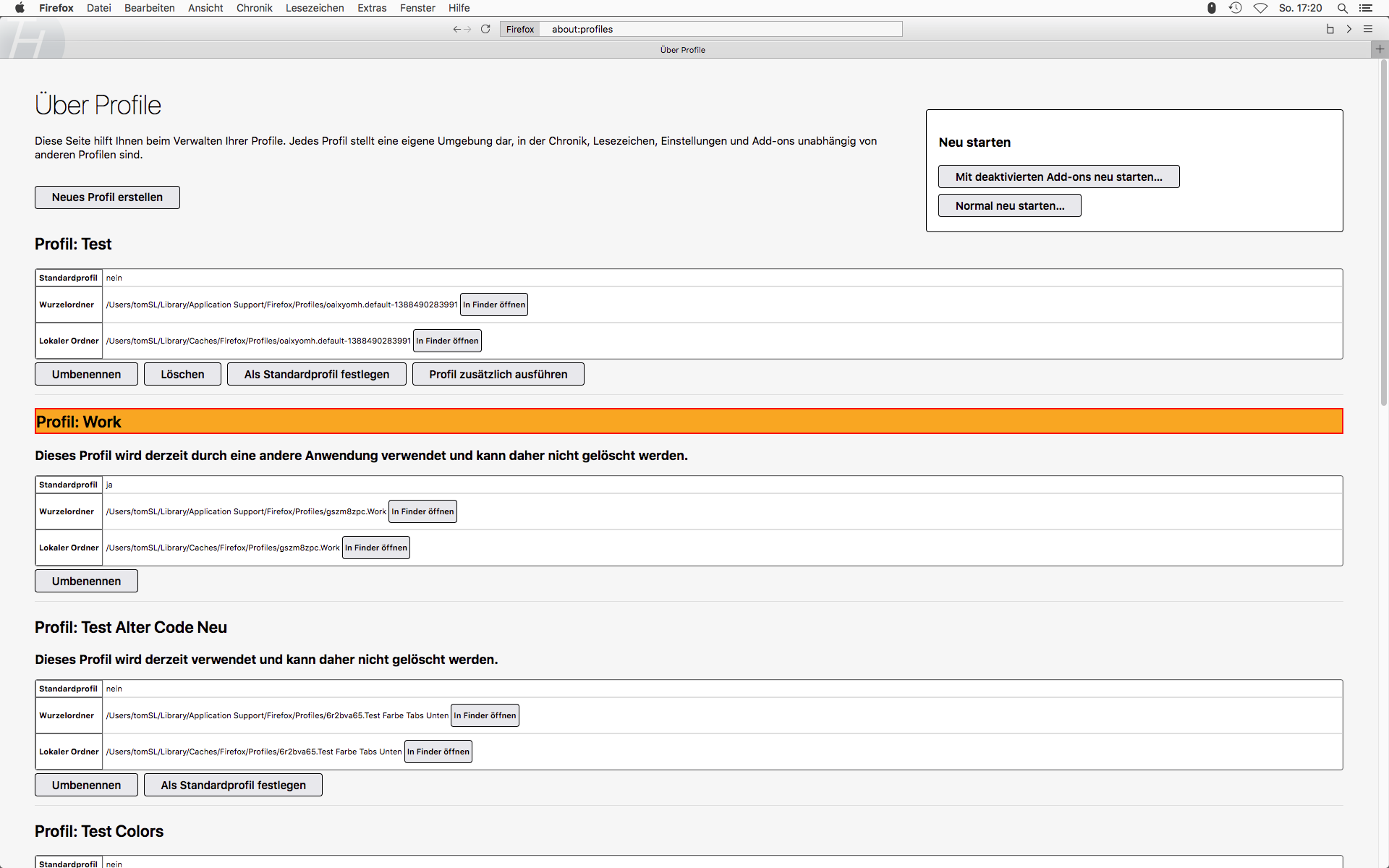Click the reload page icon
This screenshot has width=1389, height=868.
(485, 29)
